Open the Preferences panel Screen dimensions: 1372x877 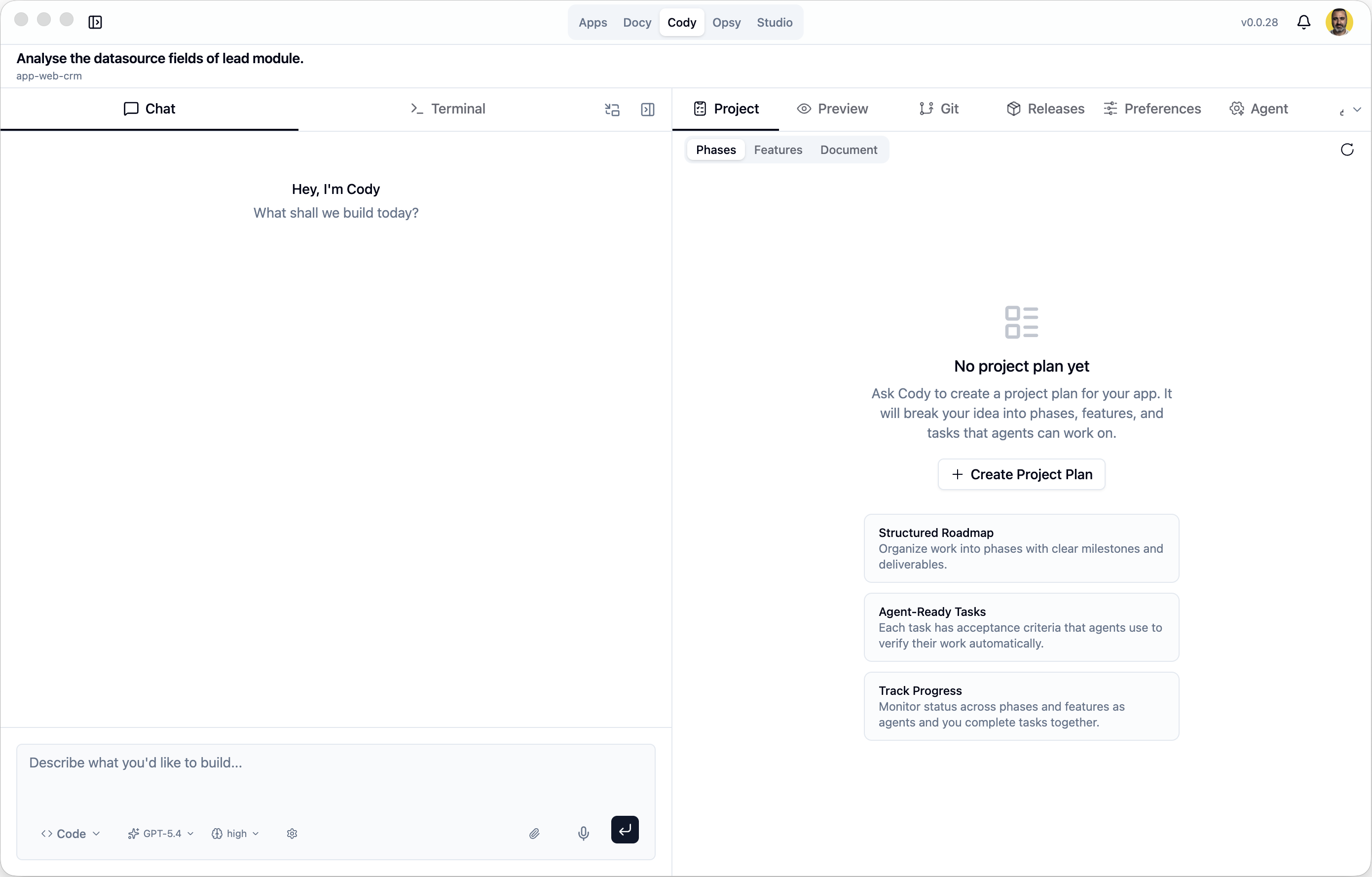1152,108
